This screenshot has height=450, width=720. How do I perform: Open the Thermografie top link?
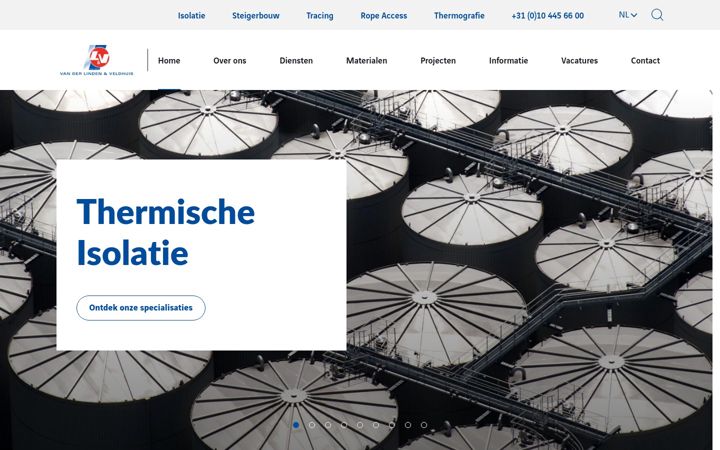click(459, 16)
